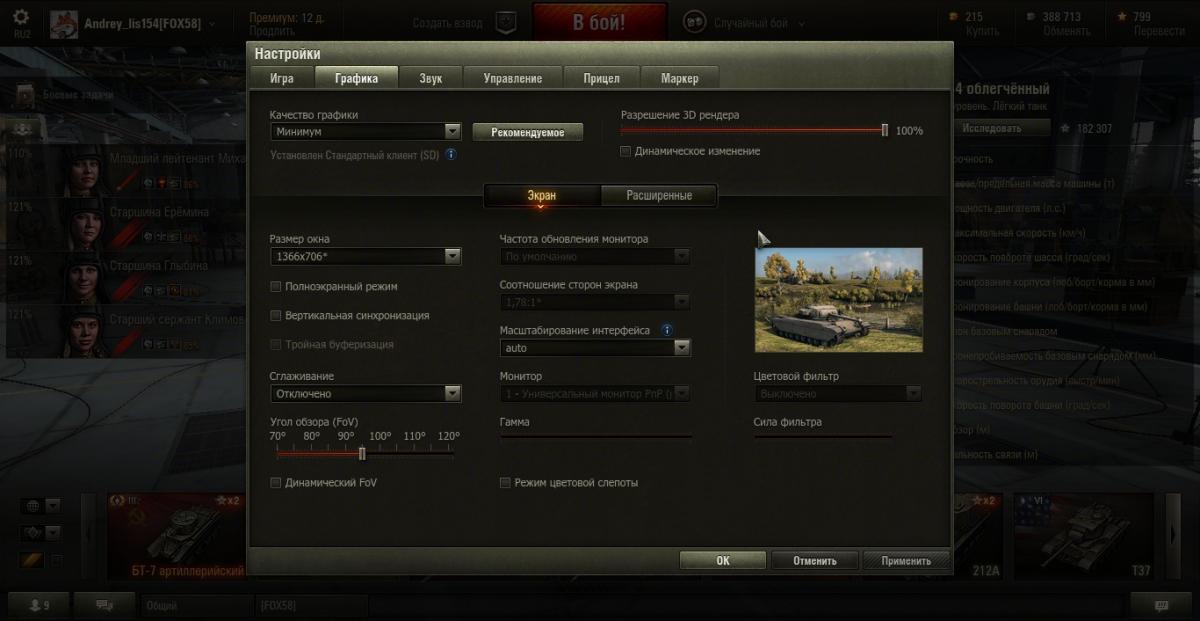1200x621 pixels.
Task: Switch to the Маркер tab
Action: pyautogui.click(x=679, y=78)
